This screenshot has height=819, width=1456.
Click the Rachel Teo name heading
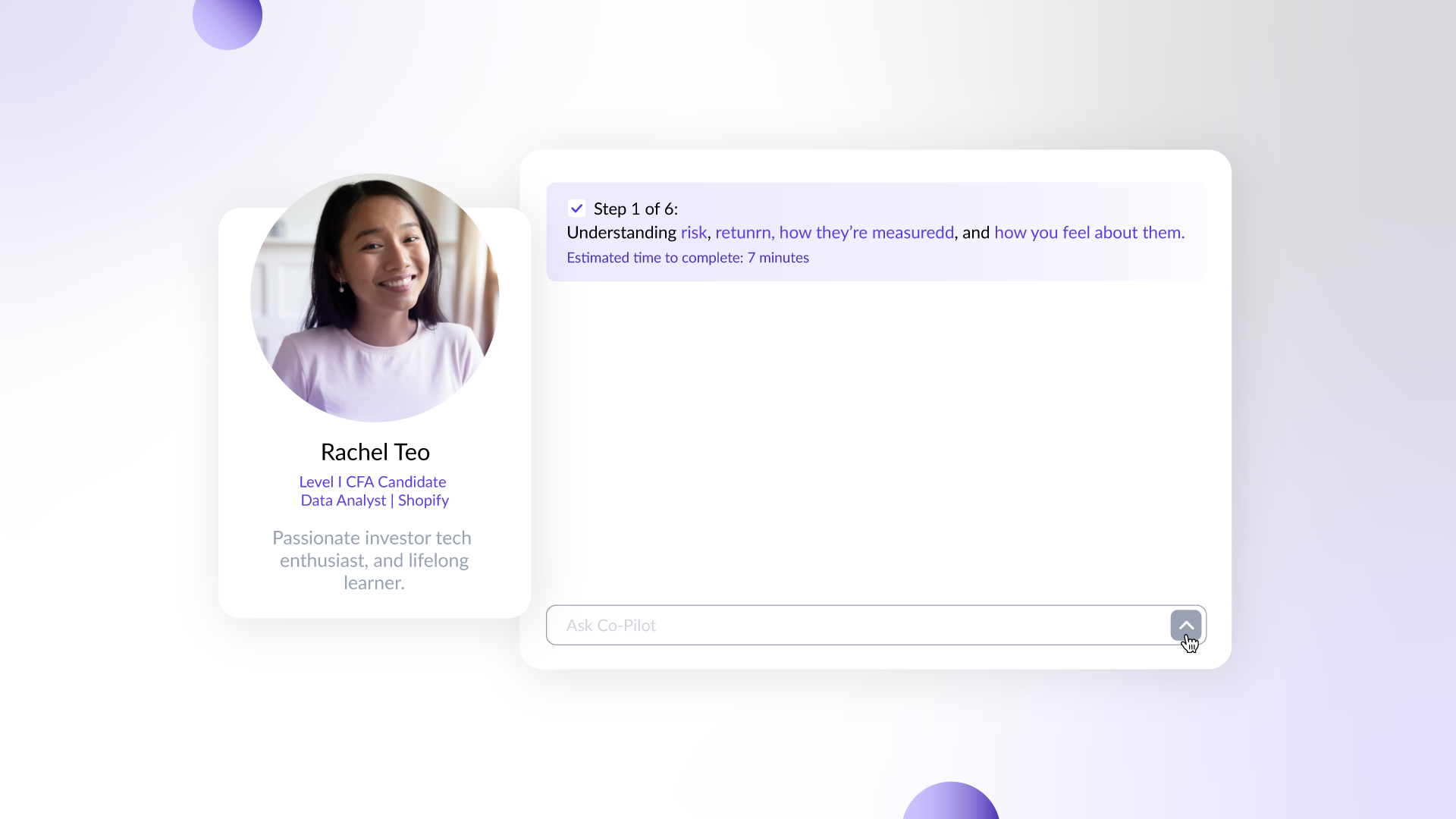click(375, 452)
